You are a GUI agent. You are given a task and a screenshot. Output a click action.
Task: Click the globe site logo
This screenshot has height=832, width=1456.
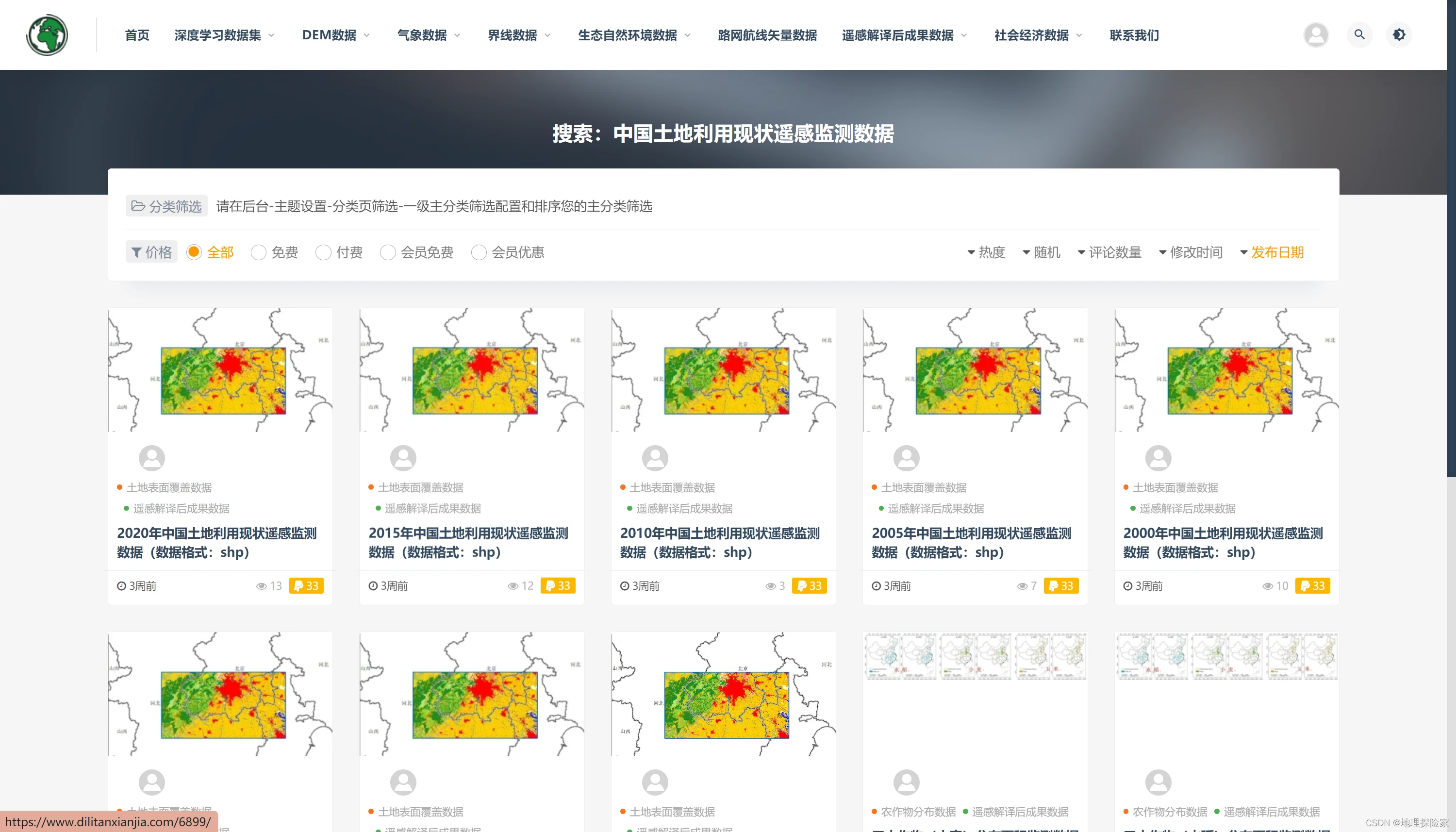pos(48,35)
